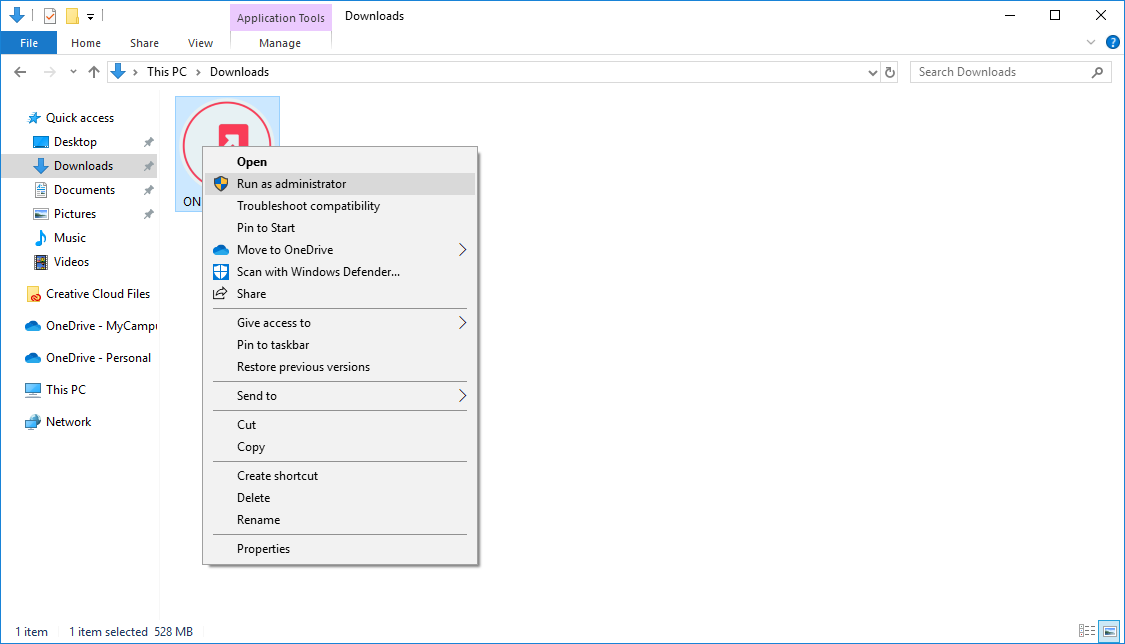Viewport: 1125px width, 644px height.
Task: Open the Customize Quick Access Toolbar dropdown
Action: pos(90,16)
